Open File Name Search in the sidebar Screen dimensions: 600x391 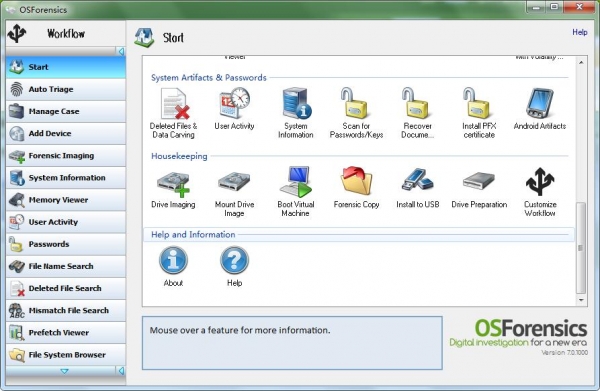point(66,266)
